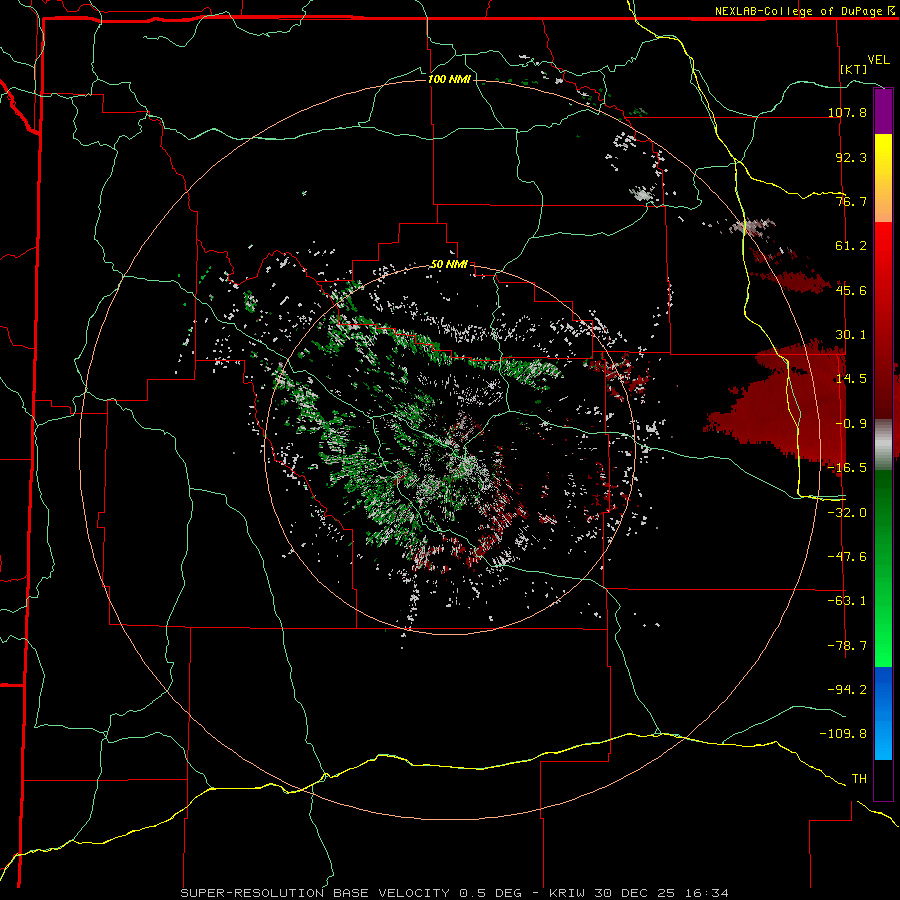Pick the purple segment of velocity color bar
This screenshot has height=900, width=900.
point(883,111)
